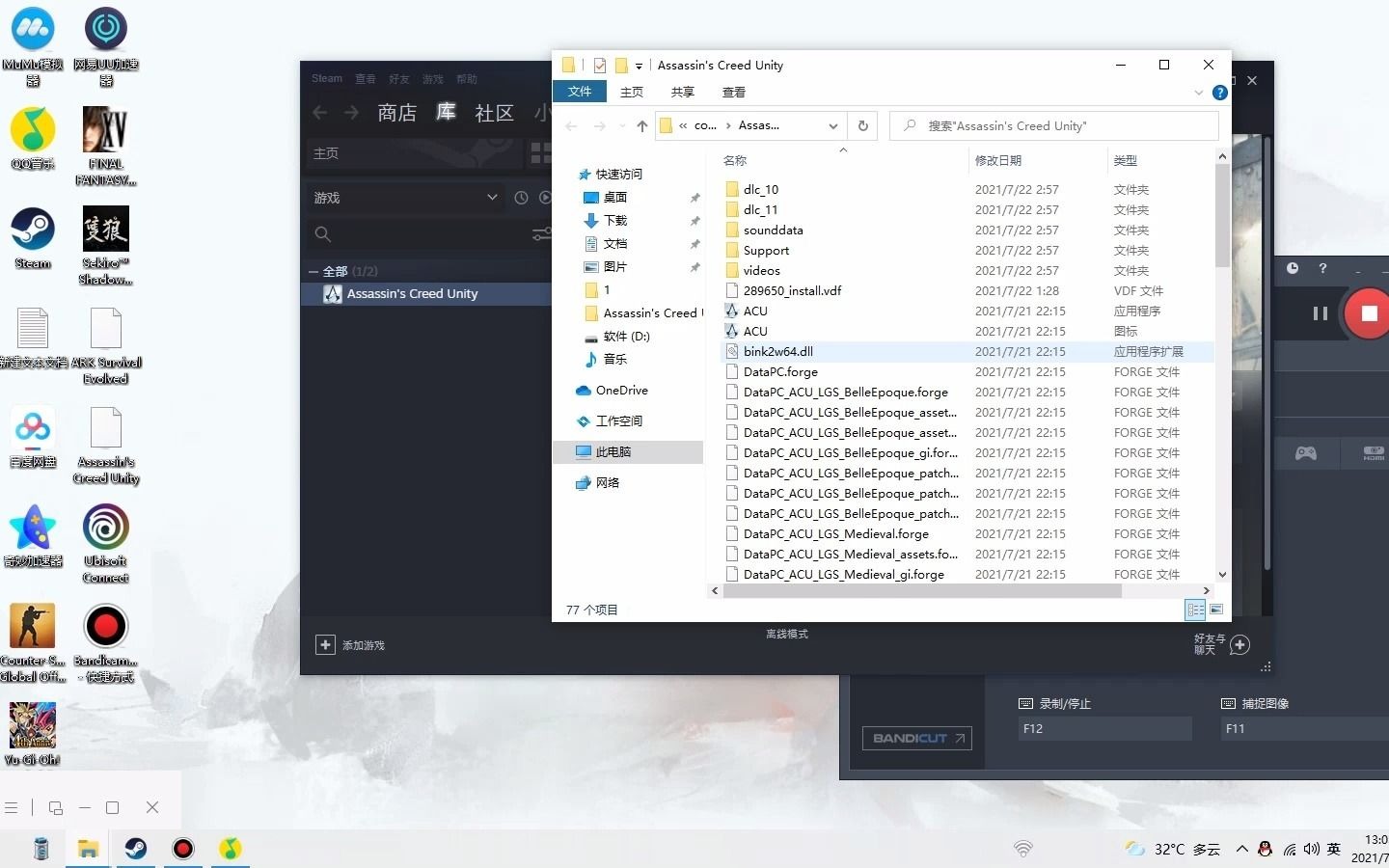The image size is (1389, 868).
Task: Click 添加游戏 plus button in Steam
Action: (x=325, y=645)
